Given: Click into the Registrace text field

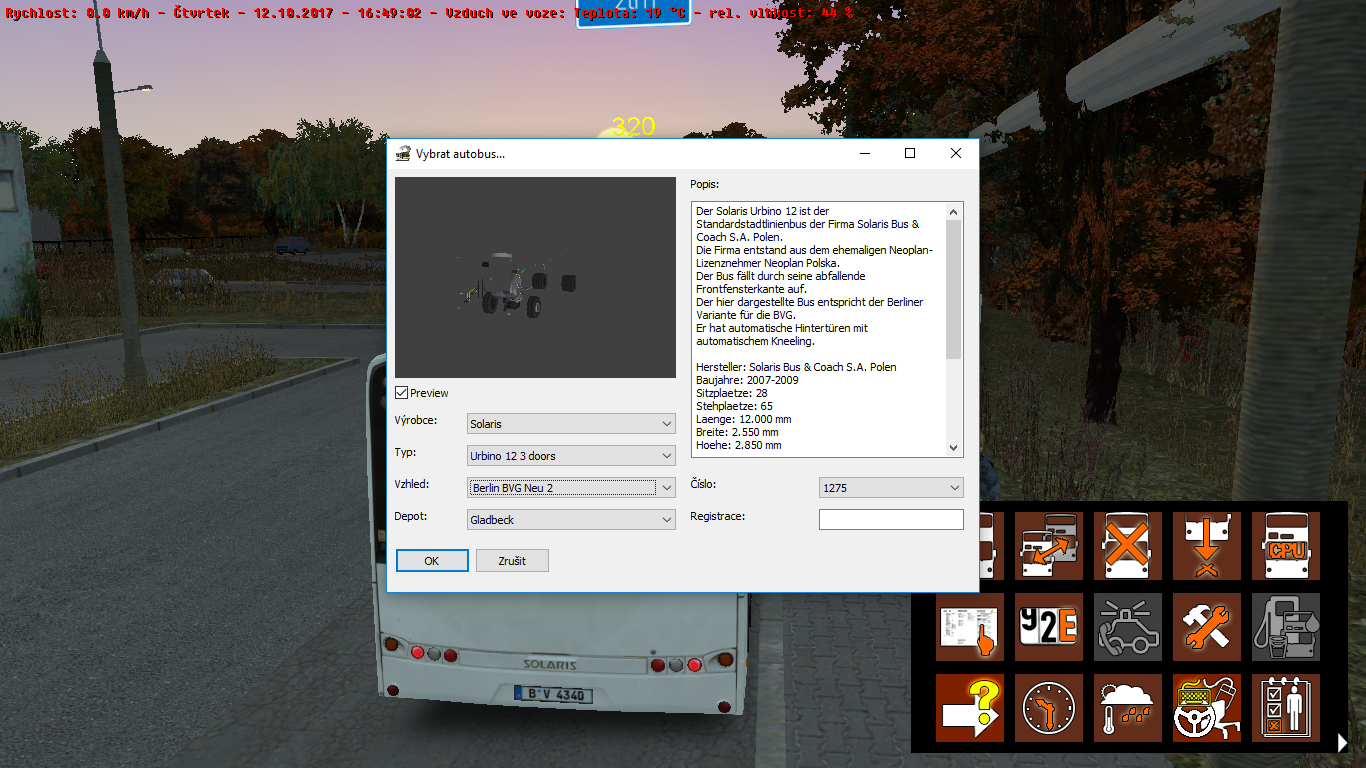Looking at the screenshot, I should click(x=890, y=519).
